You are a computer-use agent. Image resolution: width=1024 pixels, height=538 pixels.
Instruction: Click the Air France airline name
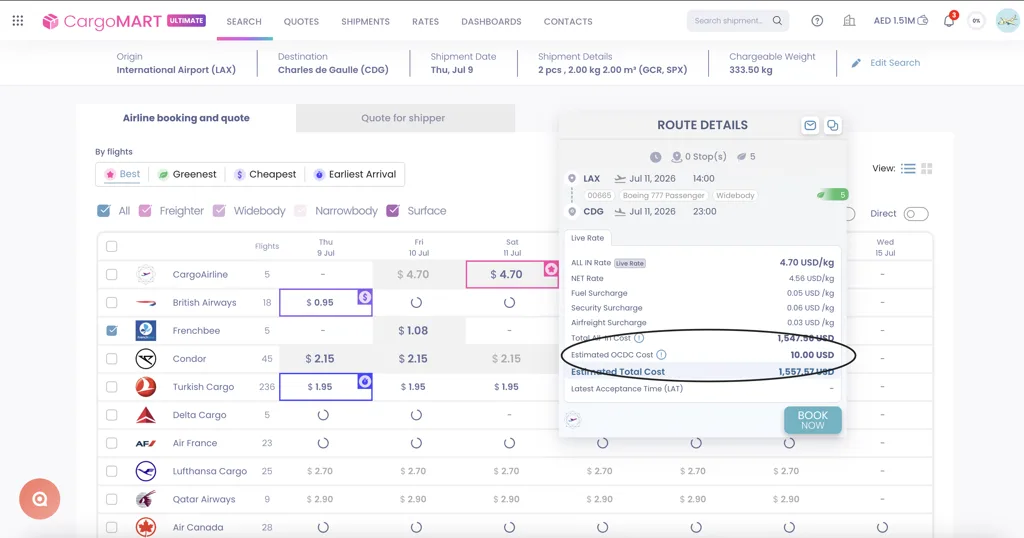[x=195, y=443]
